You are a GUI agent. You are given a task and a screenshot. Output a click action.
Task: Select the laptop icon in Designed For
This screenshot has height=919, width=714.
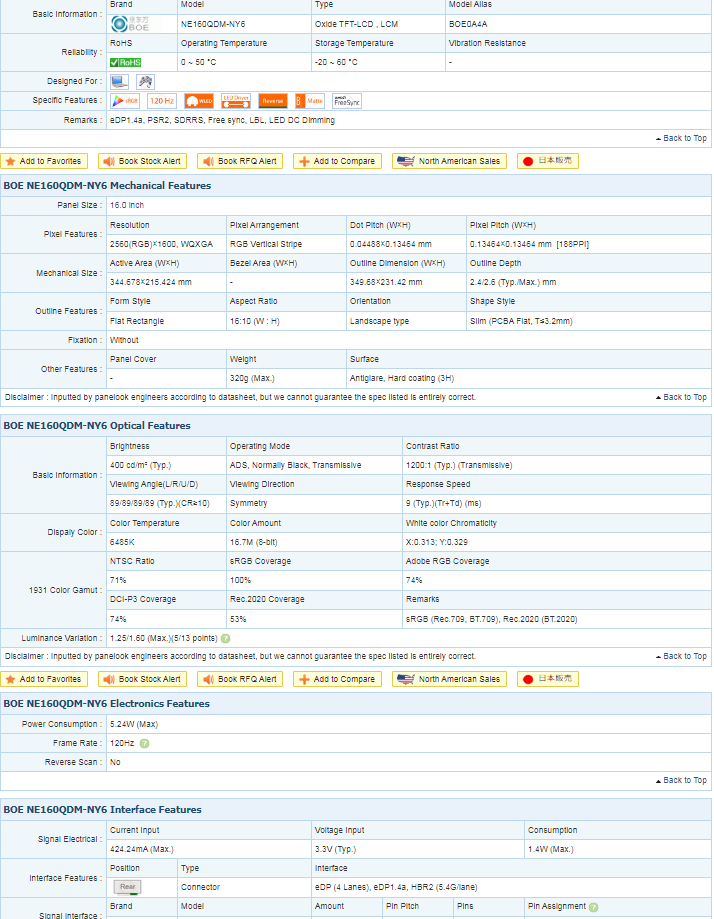click(120, 81)
